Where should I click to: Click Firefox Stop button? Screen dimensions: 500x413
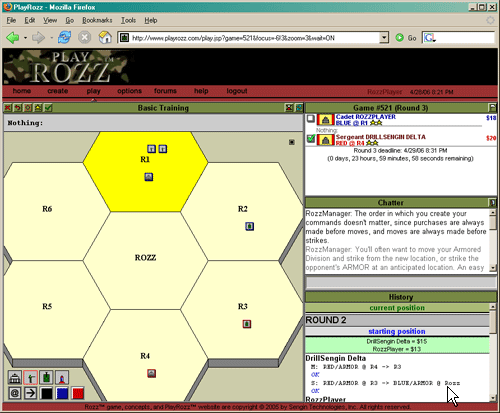tap(85, 38)
